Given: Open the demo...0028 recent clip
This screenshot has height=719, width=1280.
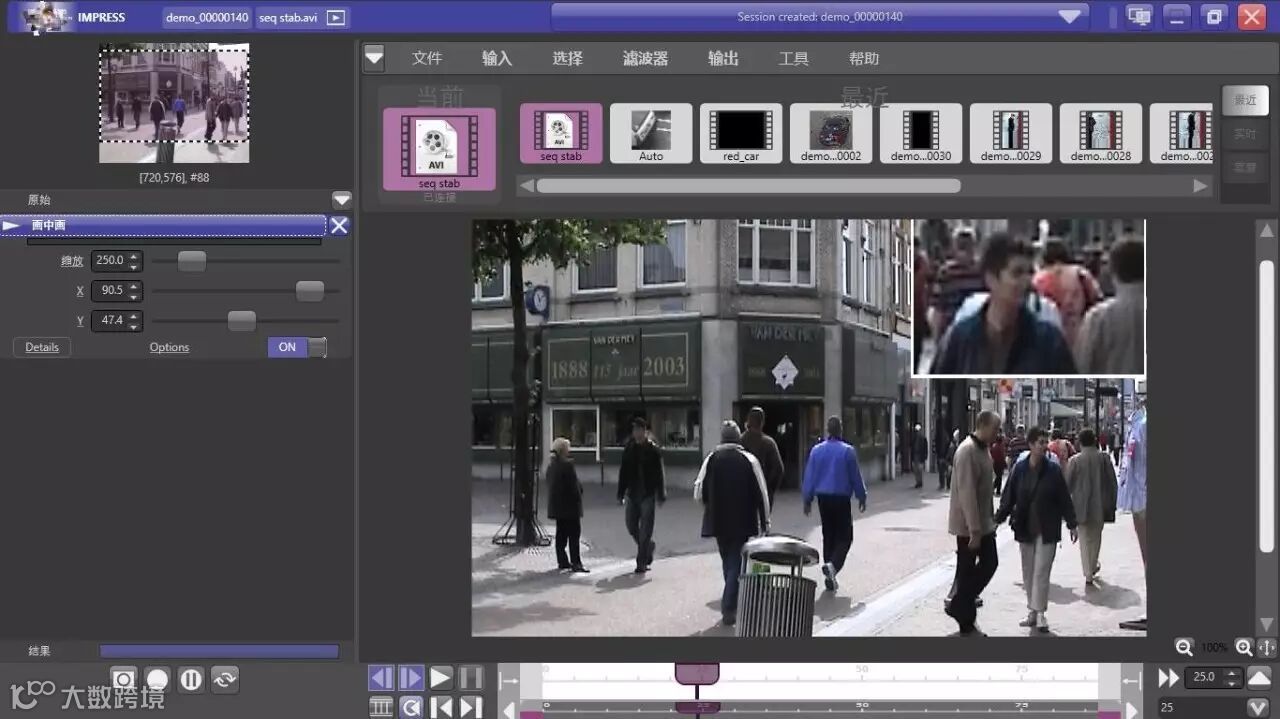Looking at the screenshot, I should [1101, 133].
